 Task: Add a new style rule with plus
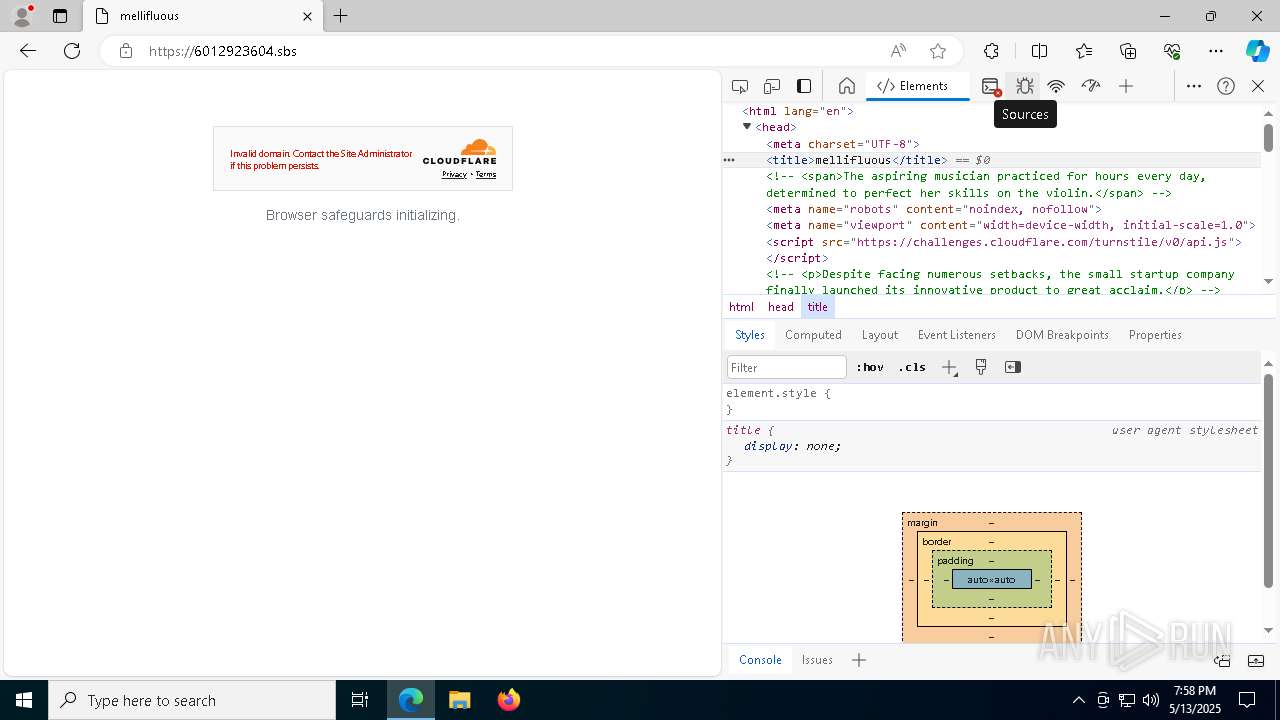coord(949,367)
